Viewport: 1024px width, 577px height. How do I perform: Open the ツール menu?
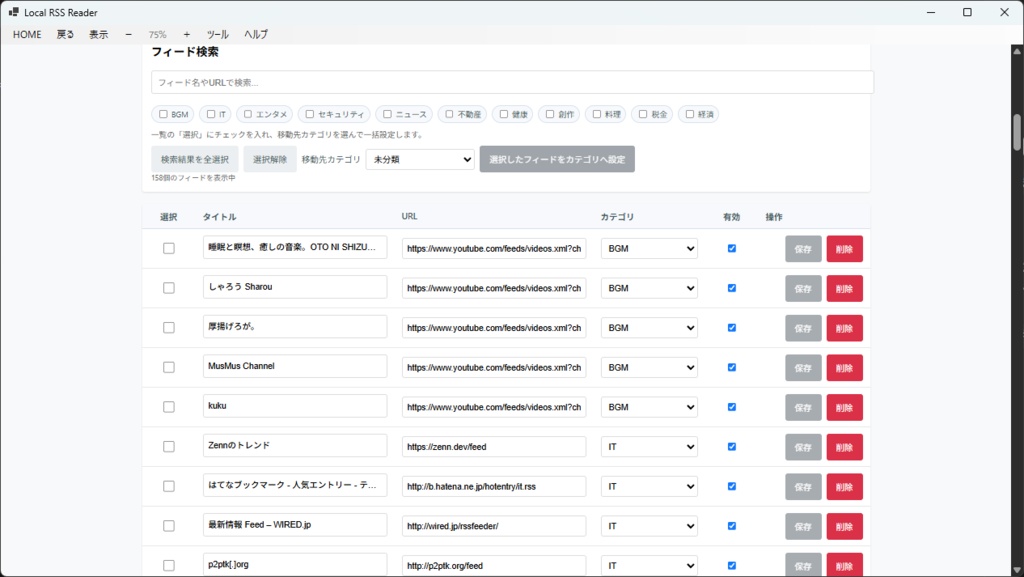[217, 35]
